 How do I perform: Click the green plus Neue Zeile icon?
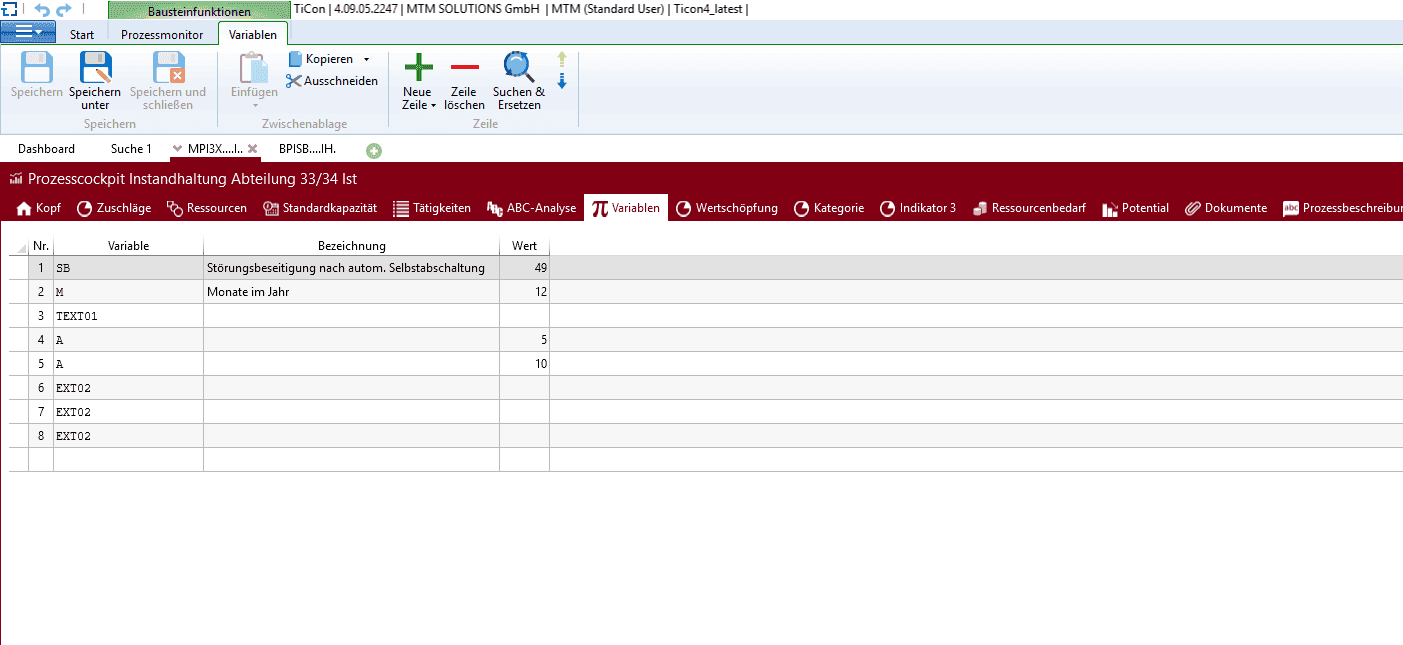pyautogui.click(x=418, y=67)
